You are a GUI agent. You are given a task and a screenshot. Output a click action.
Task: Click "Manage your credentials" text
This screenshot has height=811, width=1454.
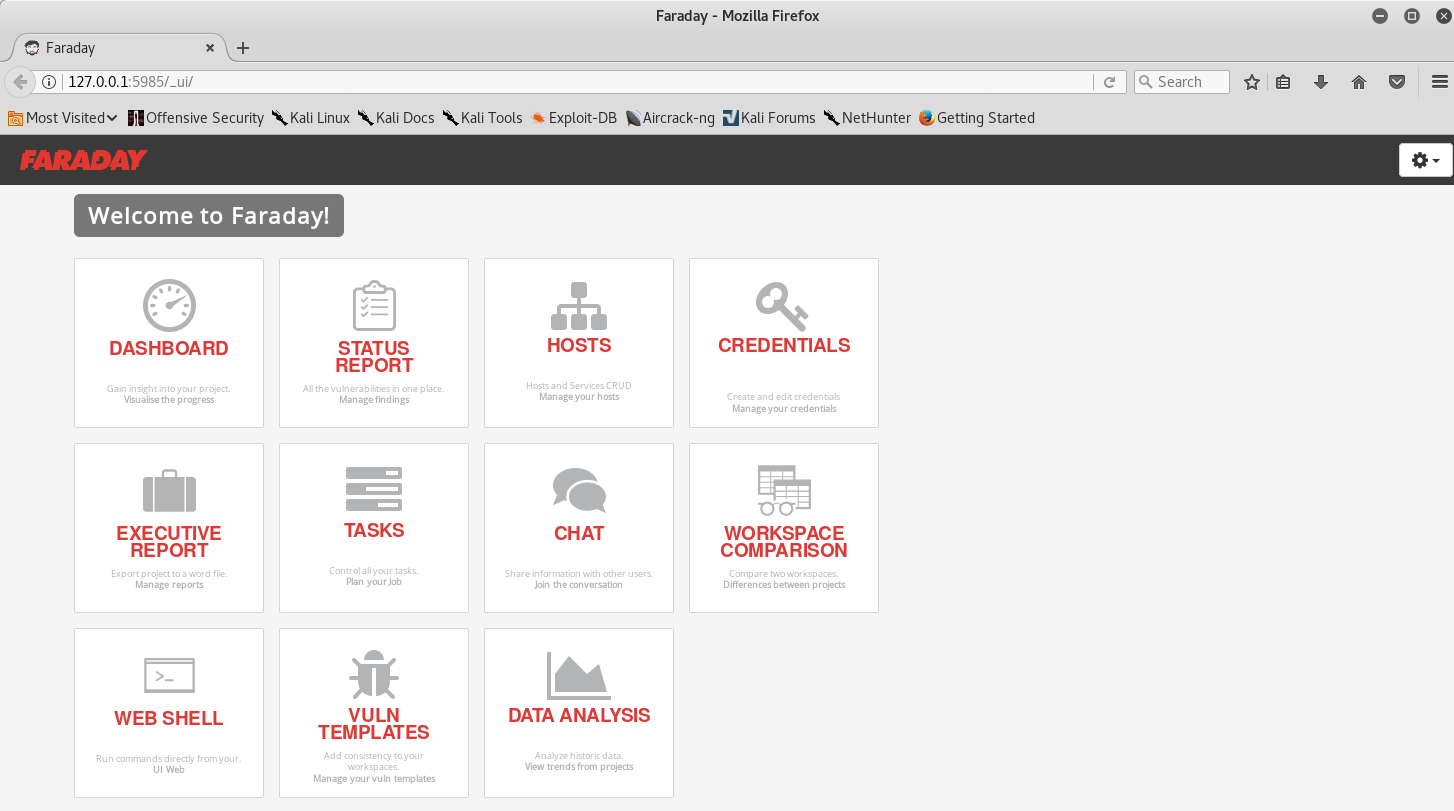point(784,409)
